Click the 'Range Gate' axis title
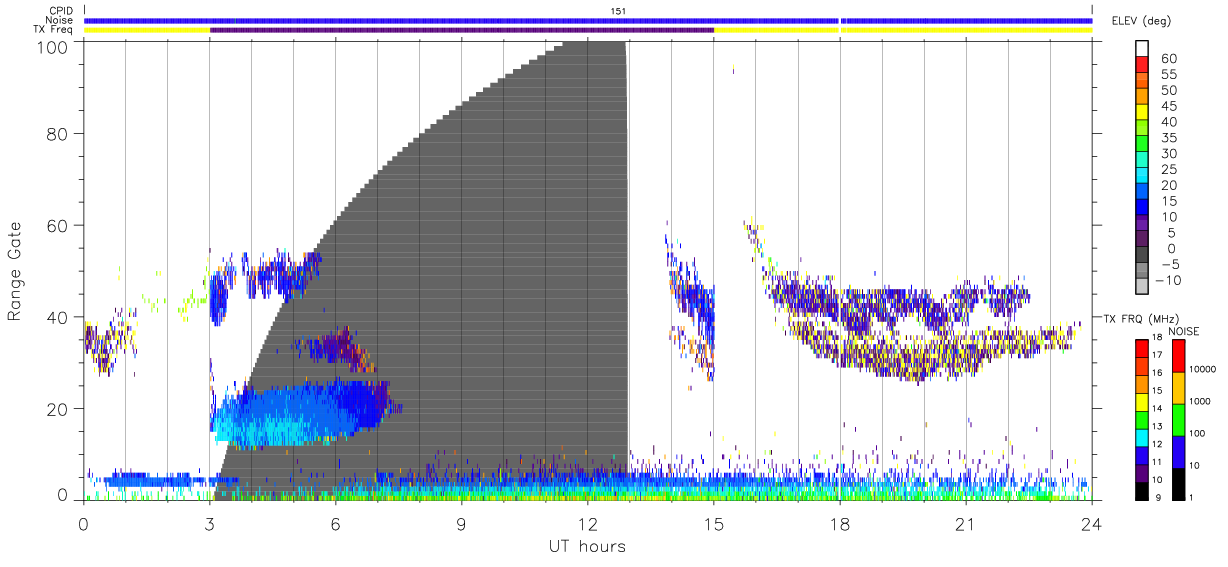 (x=15, y=271)
